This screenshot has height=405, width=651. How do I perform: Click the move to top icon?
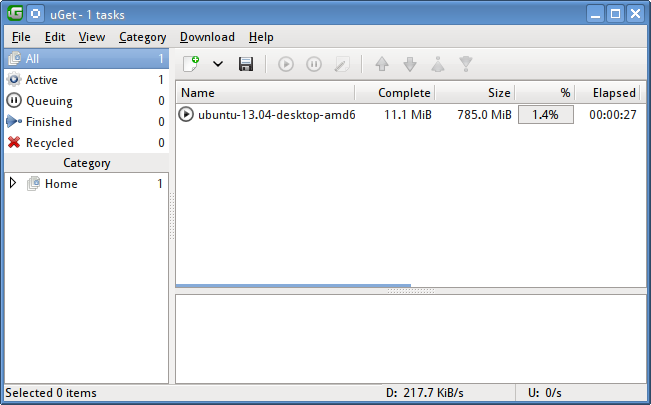[438, 64]
